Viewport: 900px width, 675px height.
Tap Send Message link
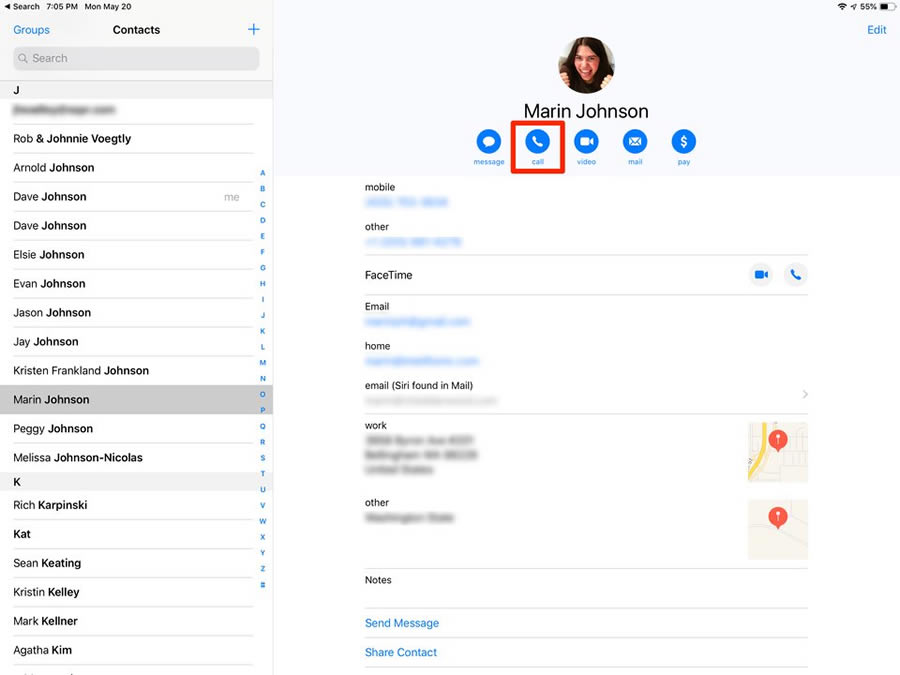click(x=402, y=623)
